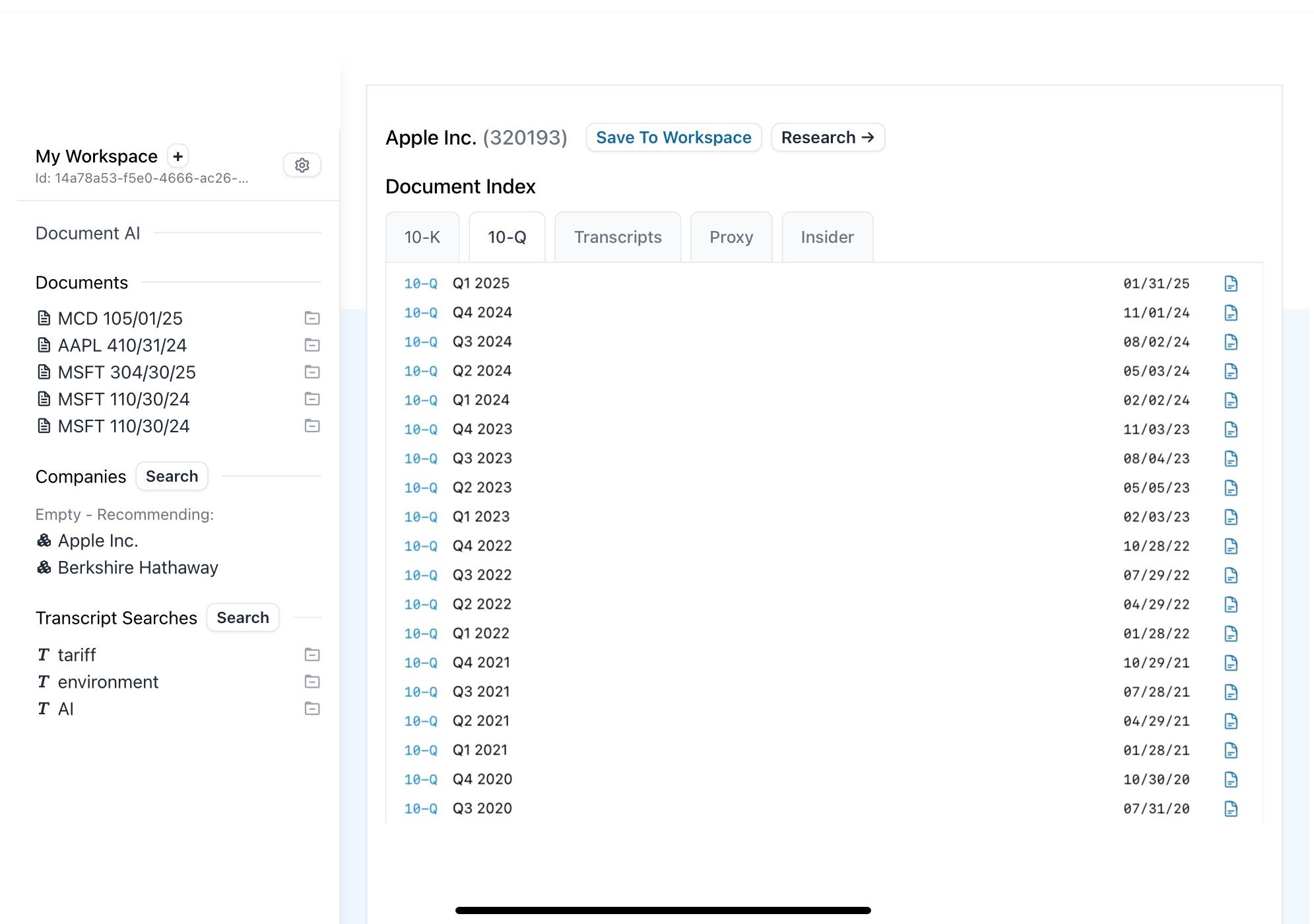Open the 10-Q link for Q1 2025
1314x924 pixels.
421,284
